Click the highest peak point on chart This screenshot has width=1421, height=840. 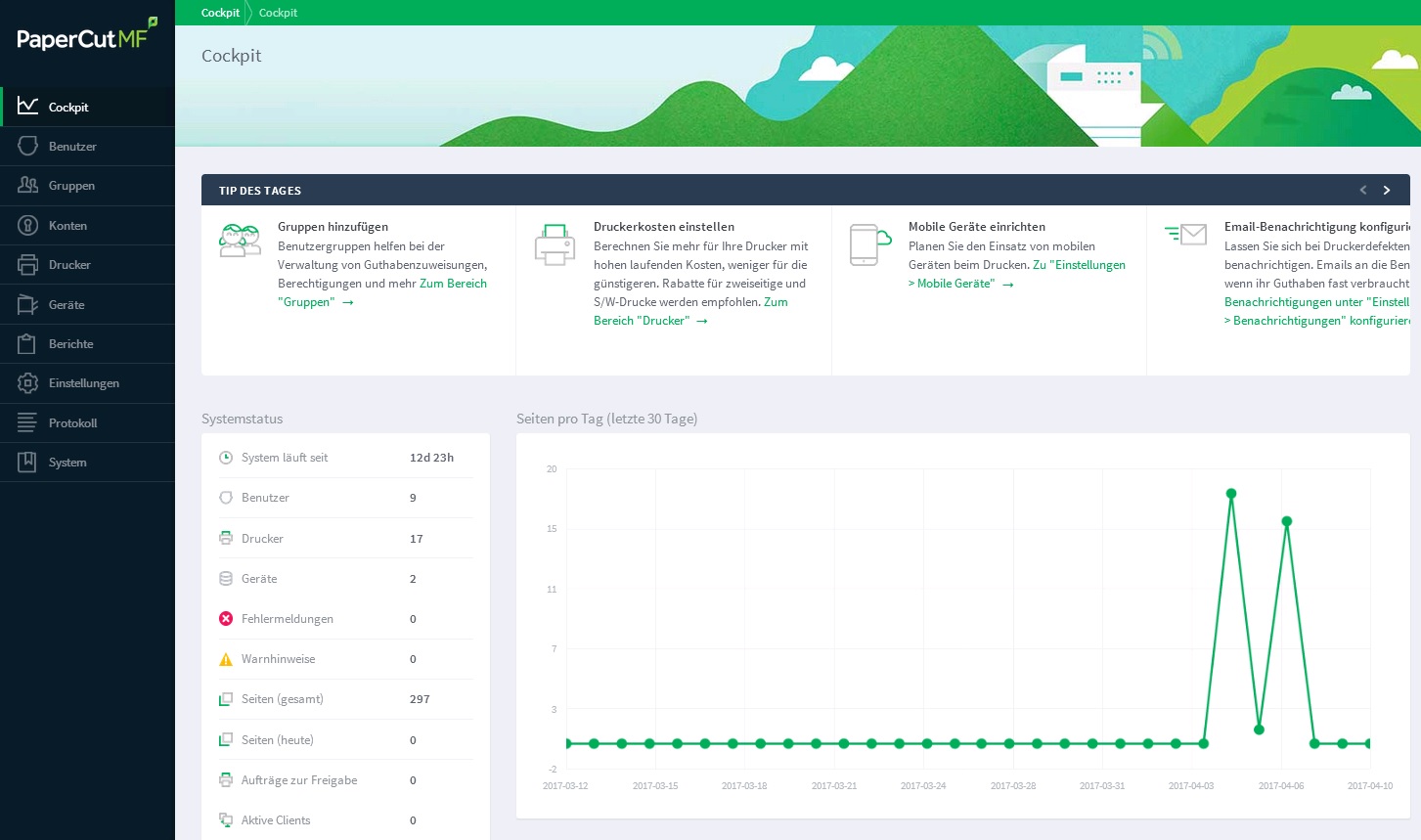tap(1231, 494)
